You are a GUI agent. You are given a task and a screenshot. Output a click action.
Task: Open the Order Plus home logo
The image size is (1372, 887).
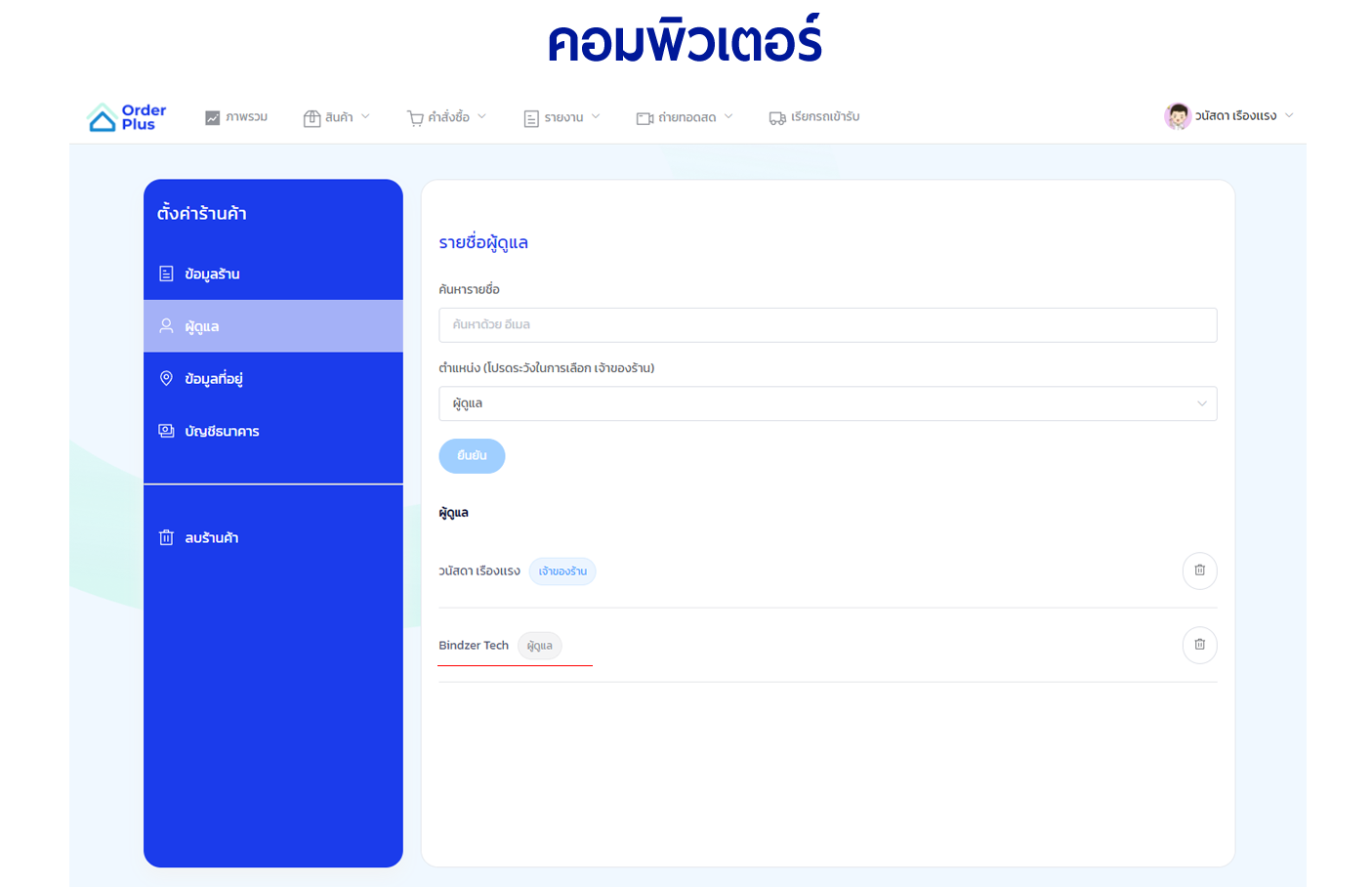coord(127,117)
